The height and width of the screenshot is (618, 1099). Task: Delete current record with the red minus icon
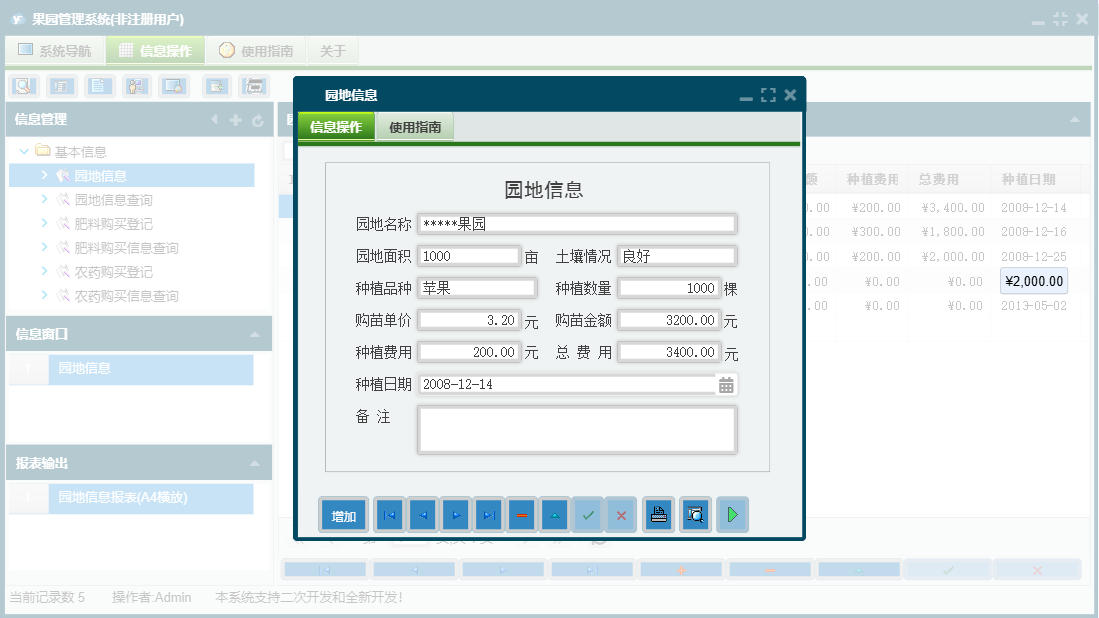523,514
